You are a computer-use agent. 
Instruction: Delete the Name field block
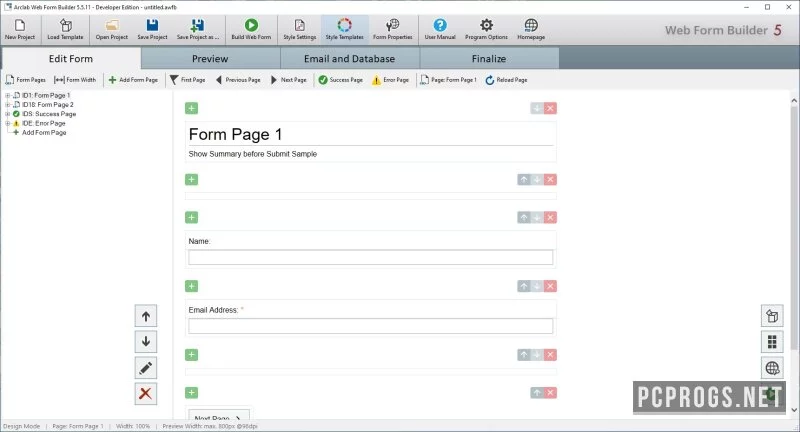pyautogui.click(x=550, y=217)
